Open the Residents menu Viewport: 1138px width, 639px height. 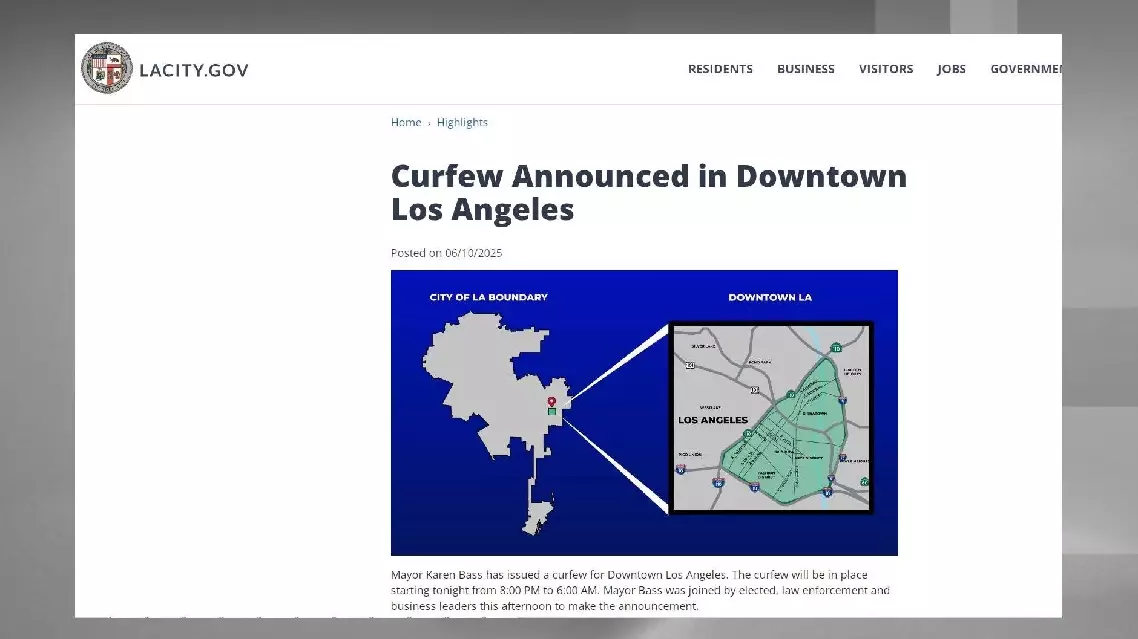pos(720,69)
